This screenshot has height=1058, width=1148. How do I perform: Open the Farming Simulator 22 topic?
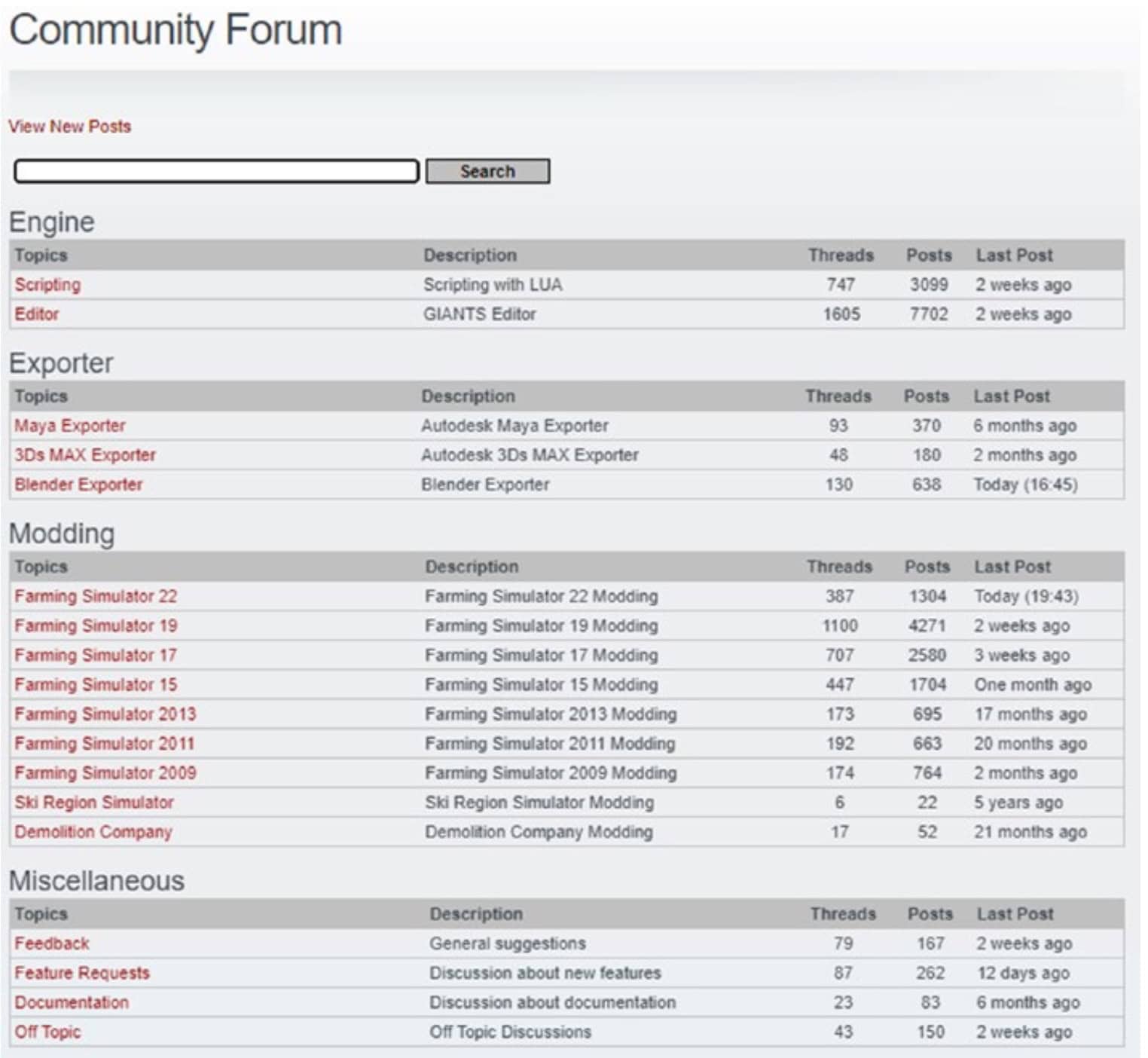96,596
